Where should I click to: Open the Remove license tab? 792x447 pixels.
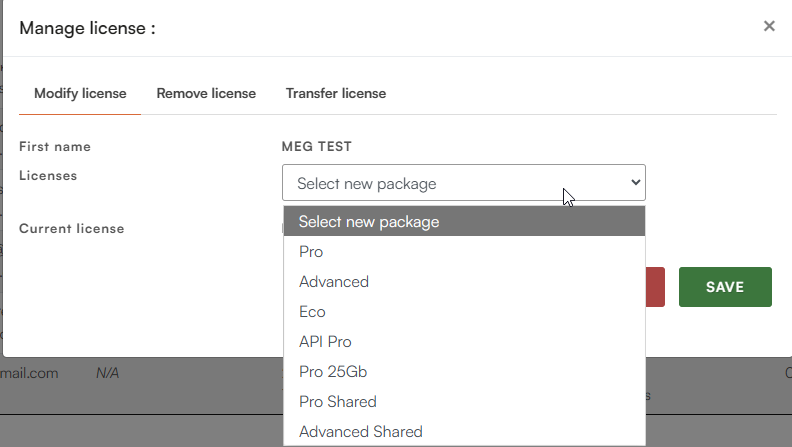[206, 94]
